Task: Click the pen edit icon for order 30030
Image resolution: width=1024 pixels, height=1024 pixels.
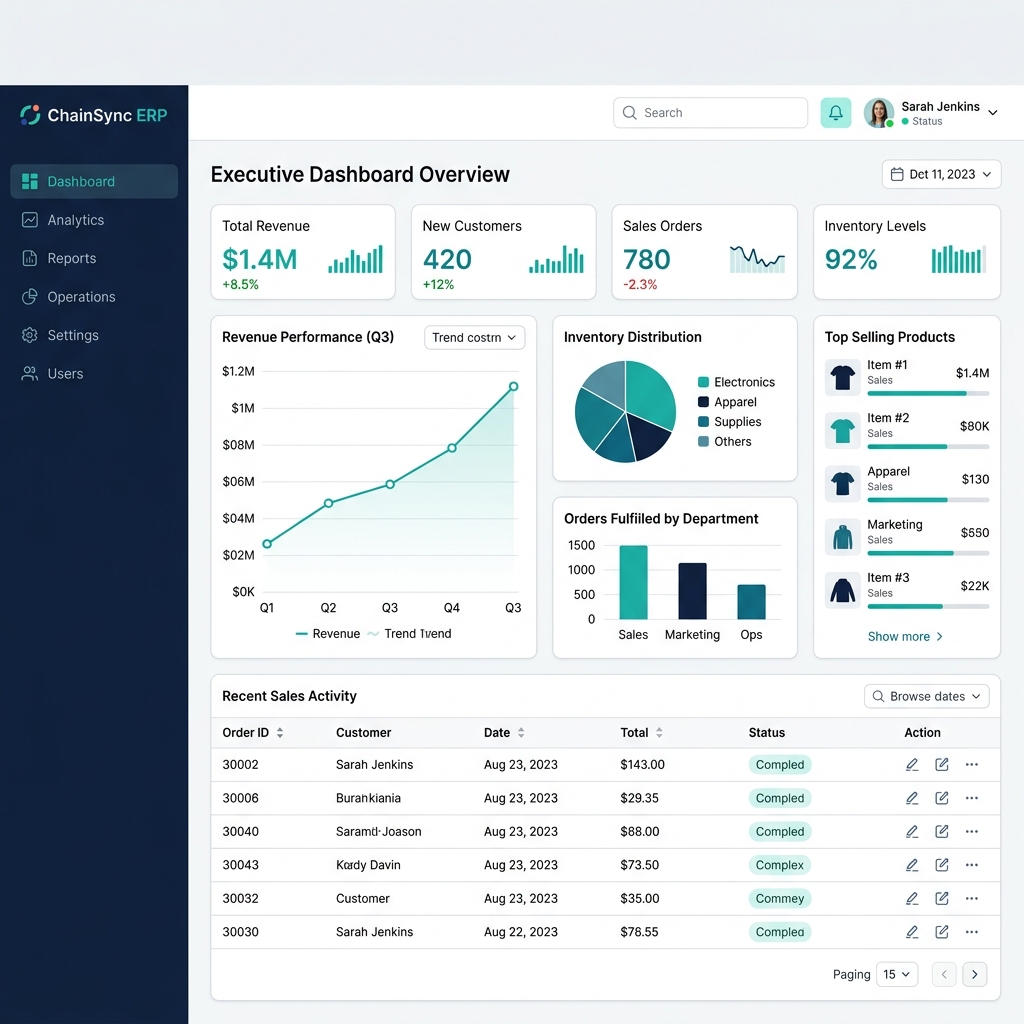Action: [912, 932]
